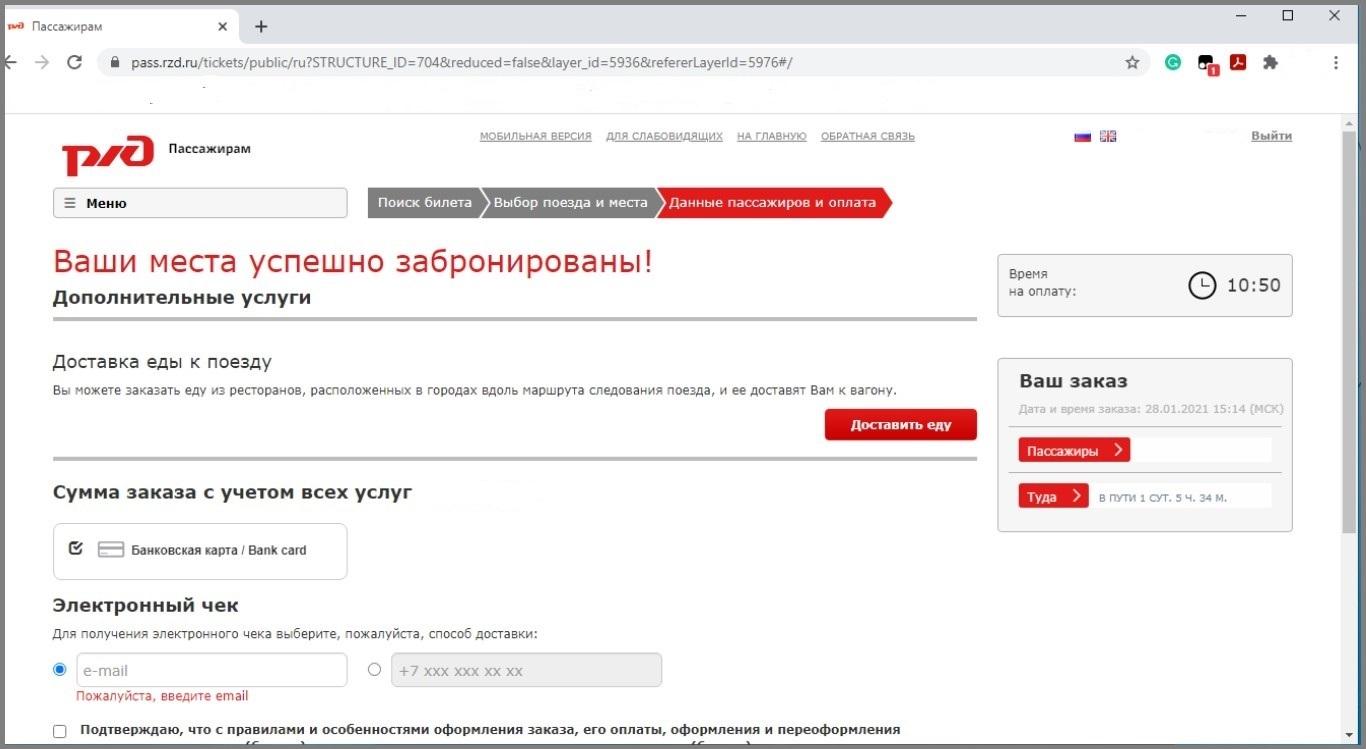
Task: Open Chrome's three-dot menu
Action: coord(1336,63)
